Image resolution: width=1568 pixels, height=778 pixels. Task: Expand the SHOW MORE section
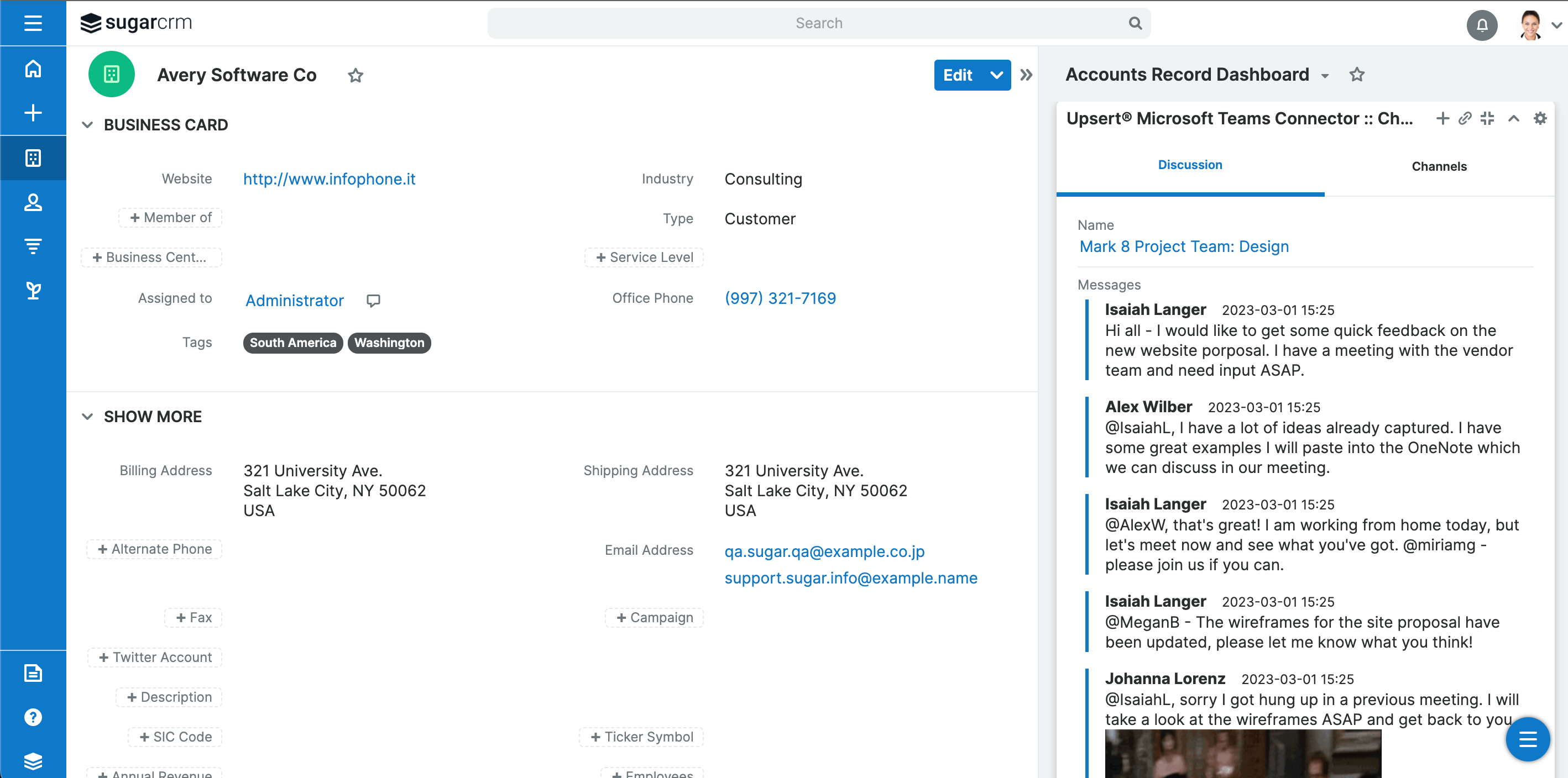click(89, 417)
